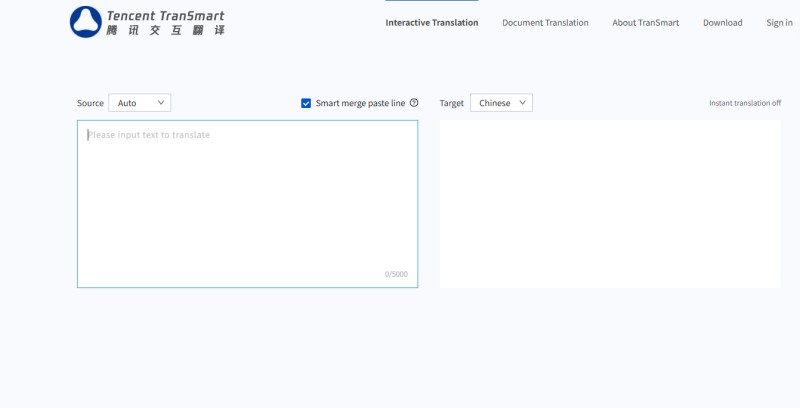Open the Target language Chinese dropdown
The image size is (800, 408).
pyautogui.click(x=501, y=103)
